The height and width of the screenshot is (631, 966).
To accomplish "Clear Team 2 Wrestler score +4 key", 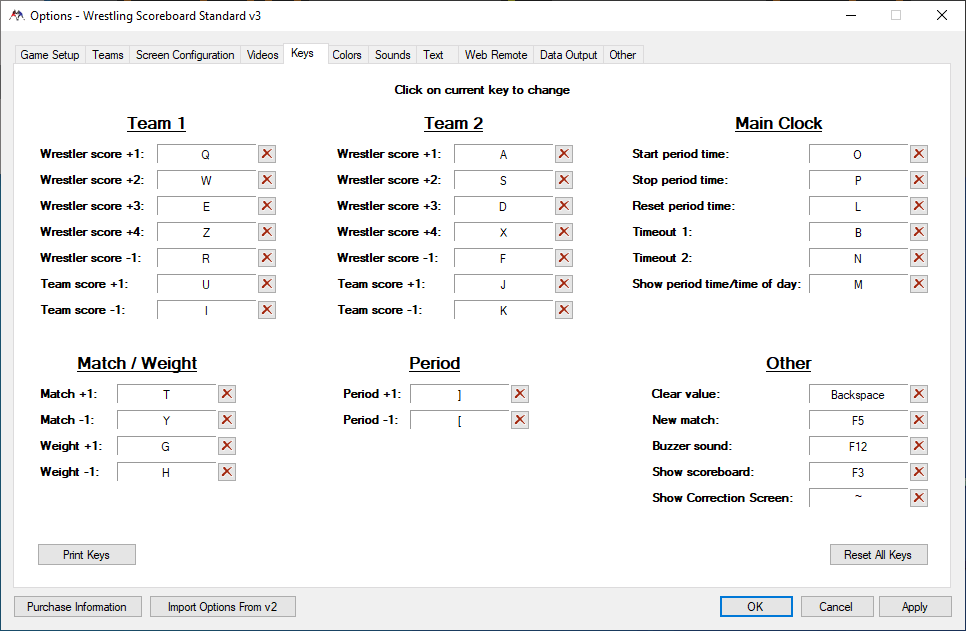I will pos(564,232).
